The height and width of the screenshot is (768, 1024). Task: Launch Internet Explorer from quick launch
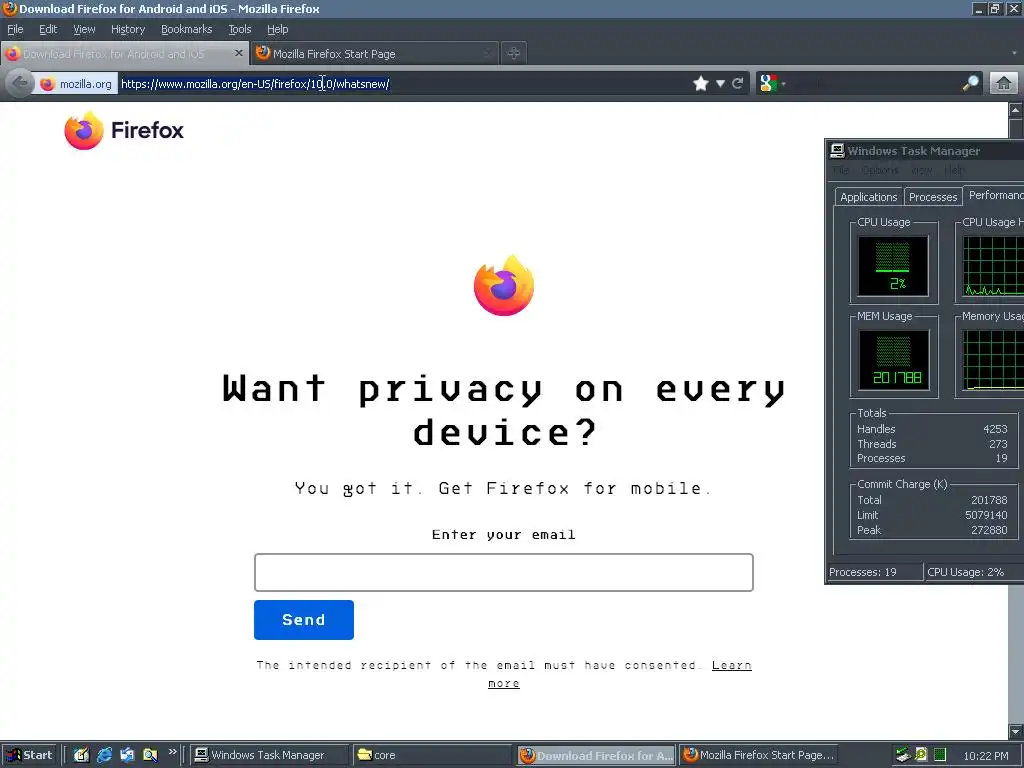104,755
